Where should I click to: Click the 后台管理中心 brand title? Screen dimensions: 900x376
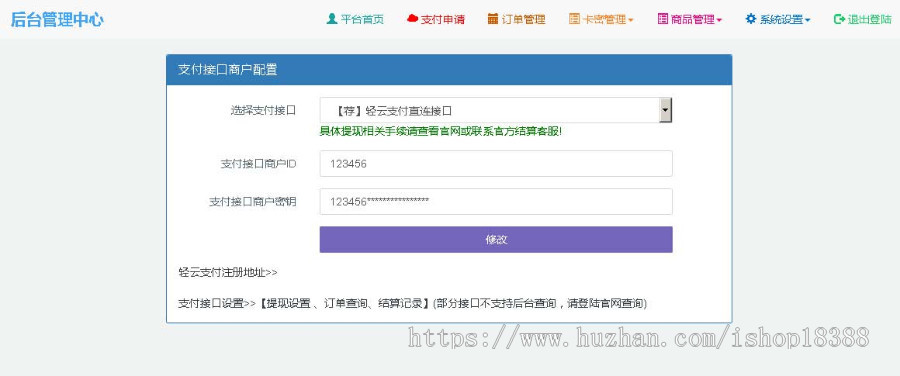pyautogui.click(x=57, y=20)
